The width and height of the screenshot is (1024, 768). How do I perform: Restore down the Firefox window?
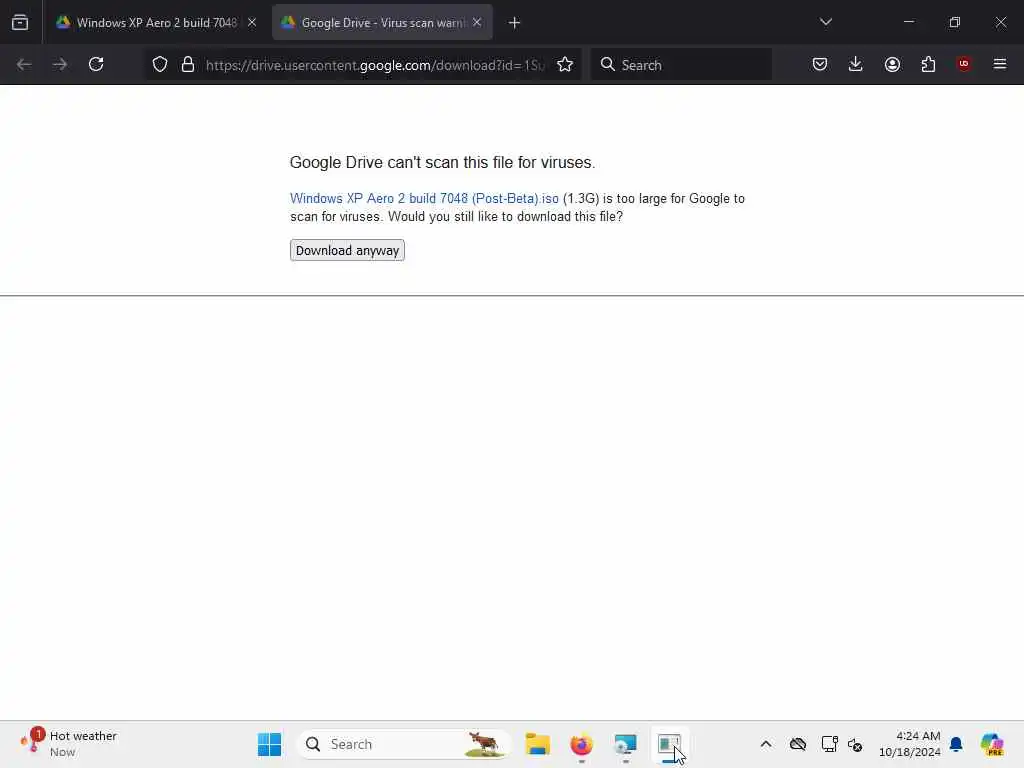point(955,22)
